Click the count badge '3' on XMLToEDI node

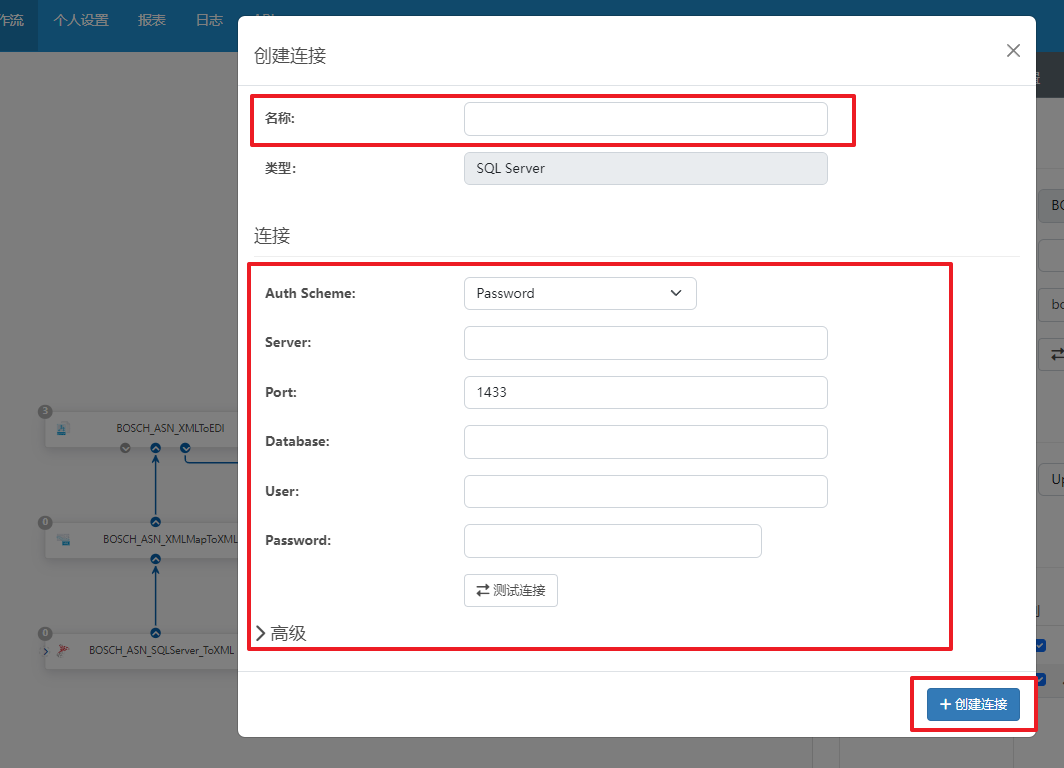click(x=45, y=412)
